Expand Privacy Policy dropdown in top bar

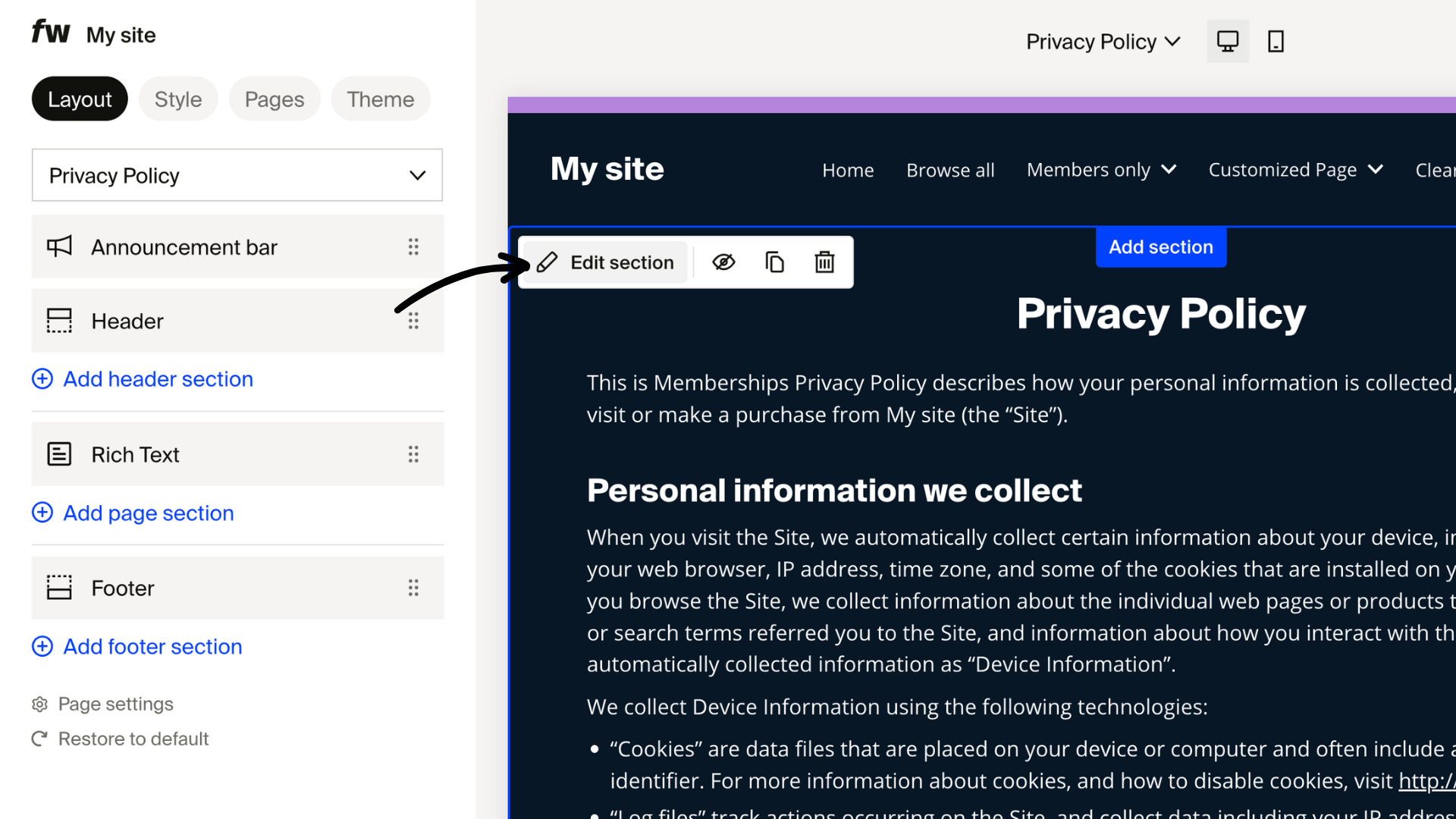1103,42
